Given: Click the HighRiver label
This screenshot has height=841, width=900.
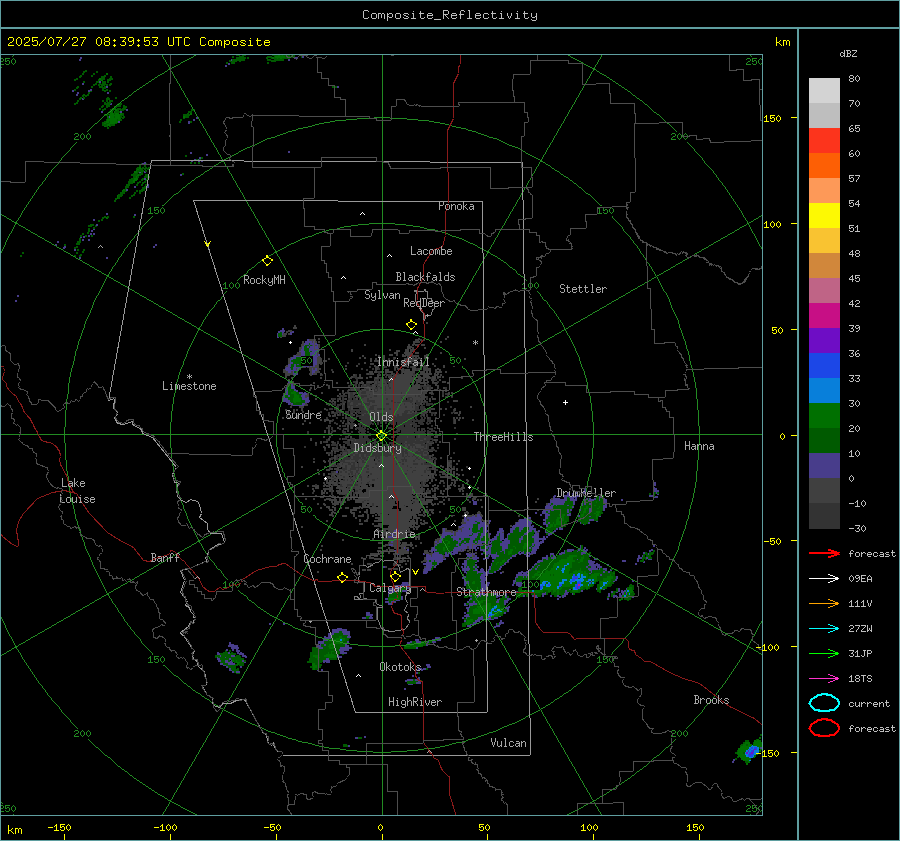Looking at the screenshot, I should click(415, 702).
